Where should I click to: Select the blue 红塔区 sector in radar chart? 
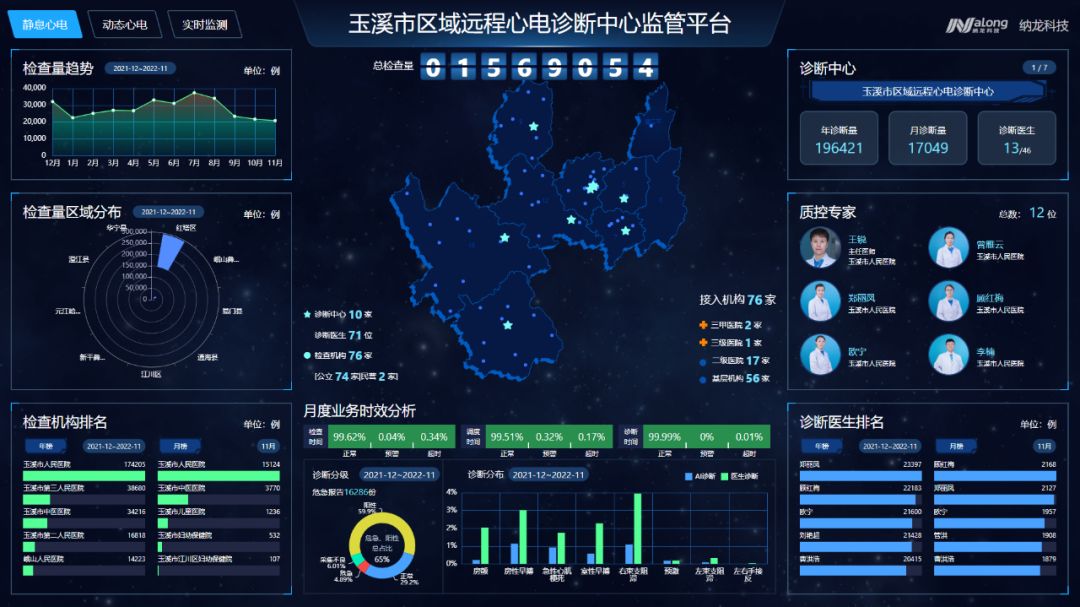click(171, 251)
